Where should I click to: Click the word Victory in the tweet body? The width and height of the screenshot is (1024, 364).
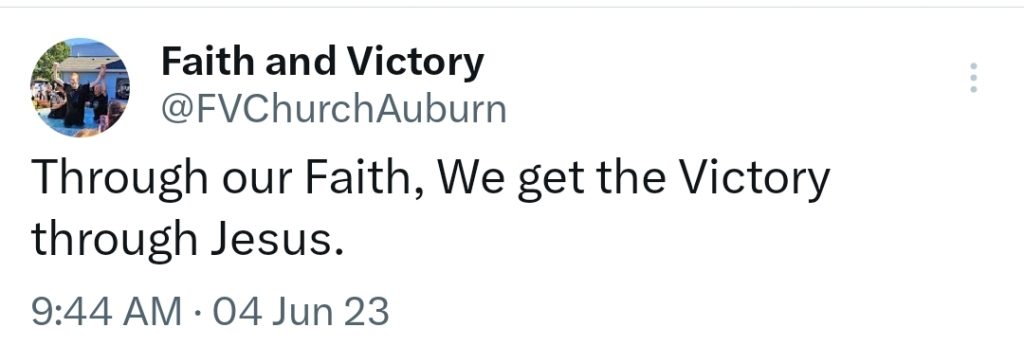coord(756,179)
